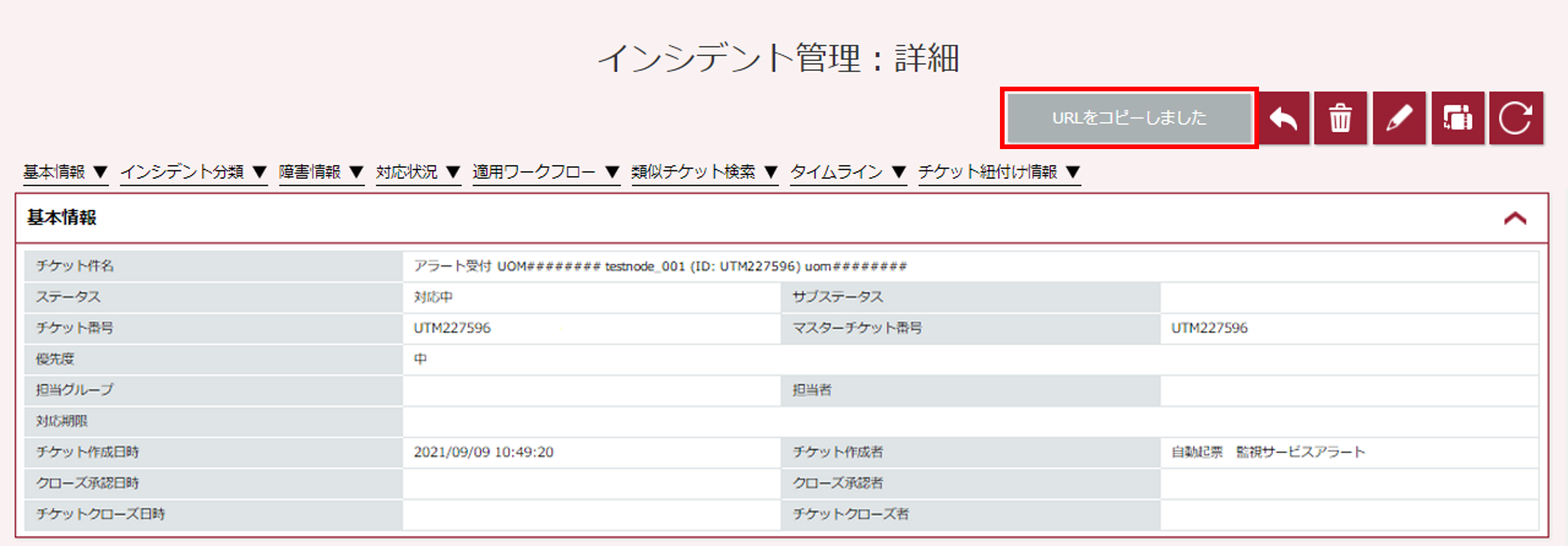Click ticket number UTM227596 value cell
The width and height of the screenshot is (1568, 546).
pyautogui.click(x=591, y=328)
